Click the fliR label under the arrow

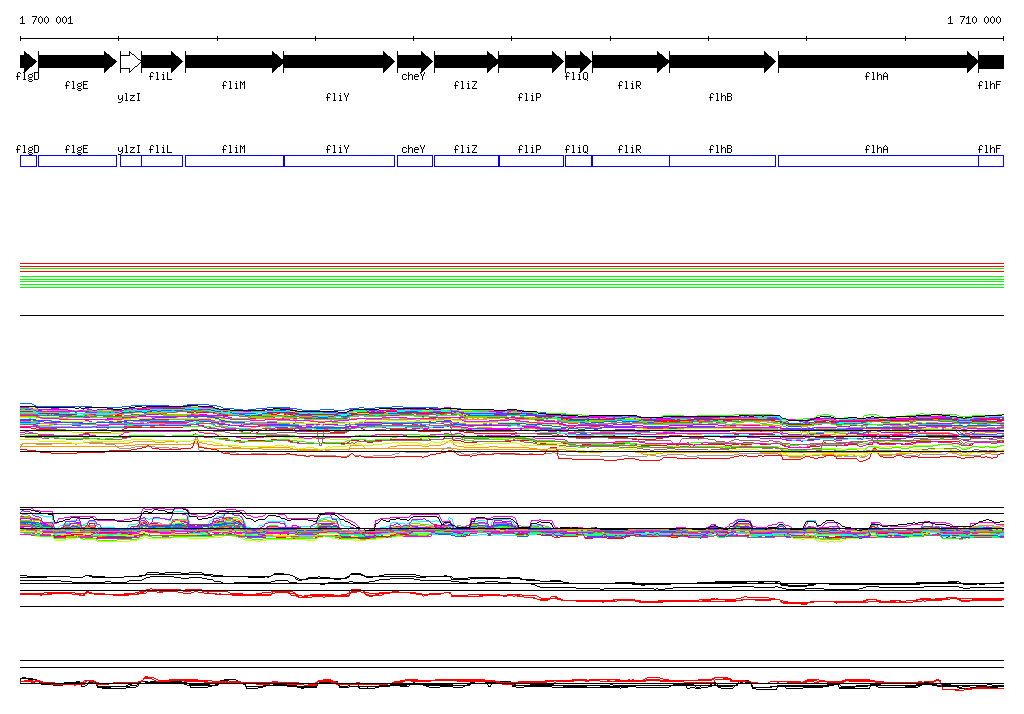click(x=630, y=85)
